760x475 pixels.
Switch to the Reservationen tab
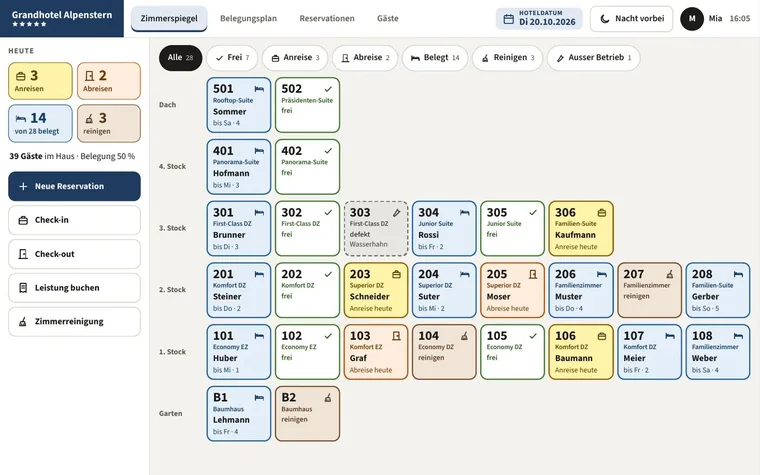pos(327,18)
